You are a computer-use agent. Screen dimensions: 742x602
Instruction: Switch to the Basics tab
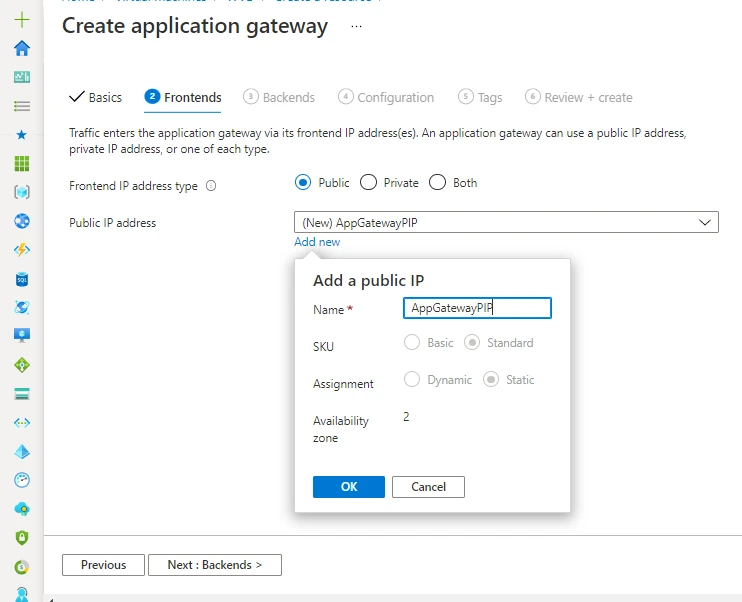(95, 98)
